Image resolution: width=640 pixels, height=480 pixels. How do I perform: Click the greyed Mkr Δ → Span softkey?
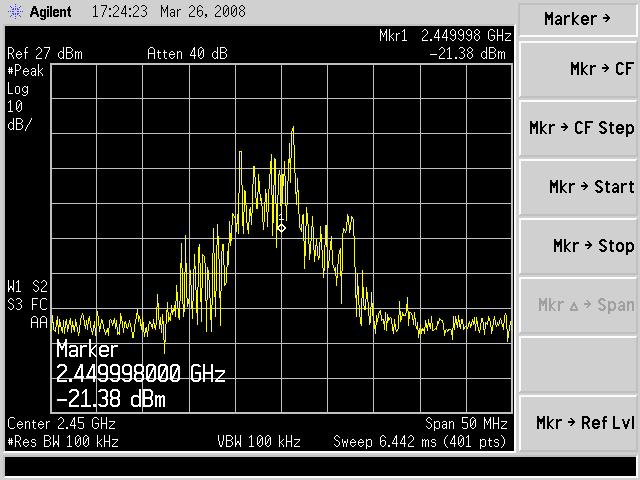coord(579,305)
